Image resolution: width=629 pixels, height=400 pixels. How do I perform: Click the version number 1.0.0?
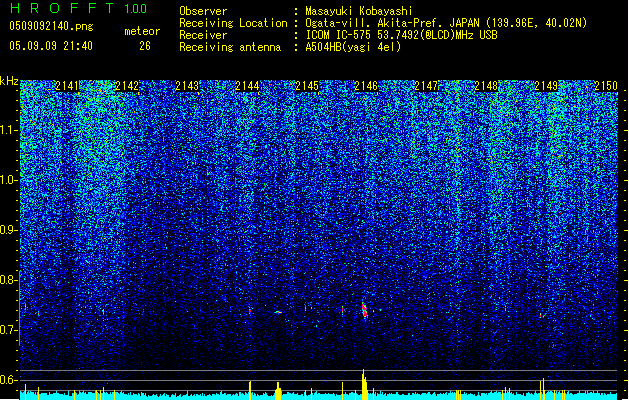pos(135,9)
